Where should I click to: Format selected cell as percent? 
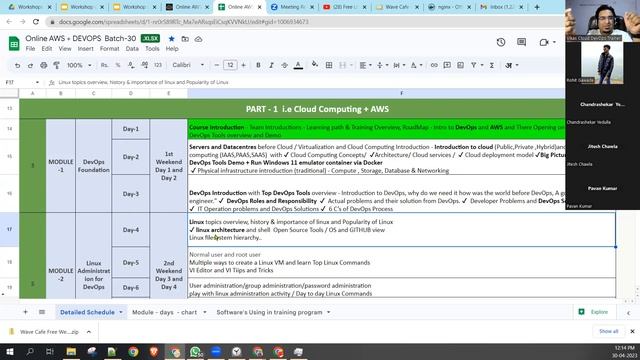click(118, 65)
